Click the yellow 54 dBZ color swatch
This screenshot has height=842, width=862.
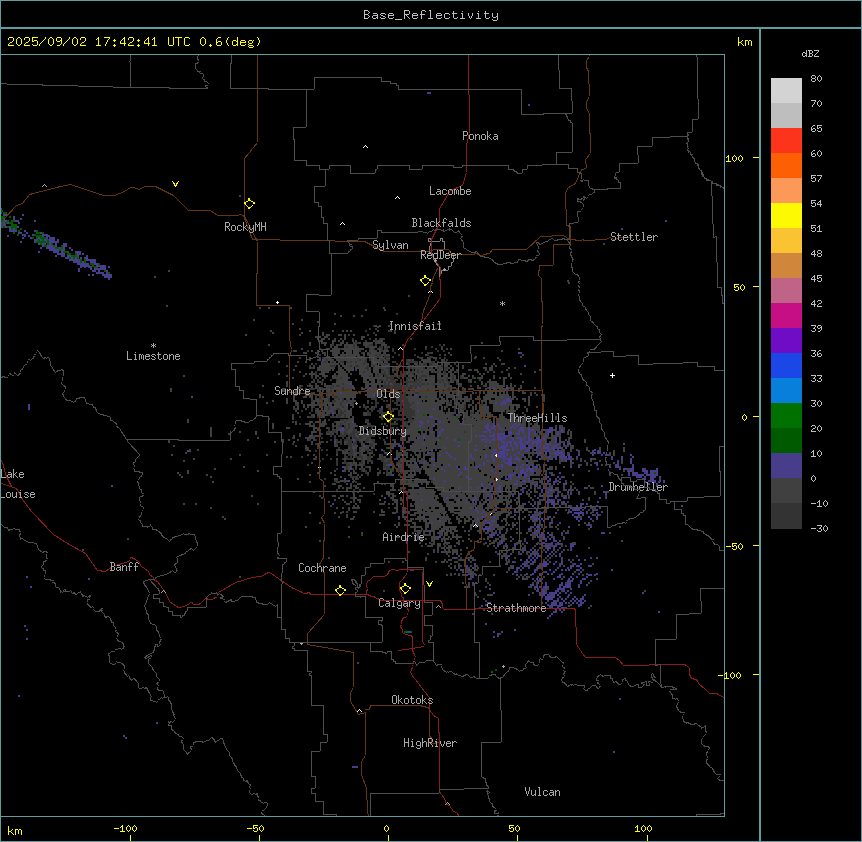pos(786,215)
